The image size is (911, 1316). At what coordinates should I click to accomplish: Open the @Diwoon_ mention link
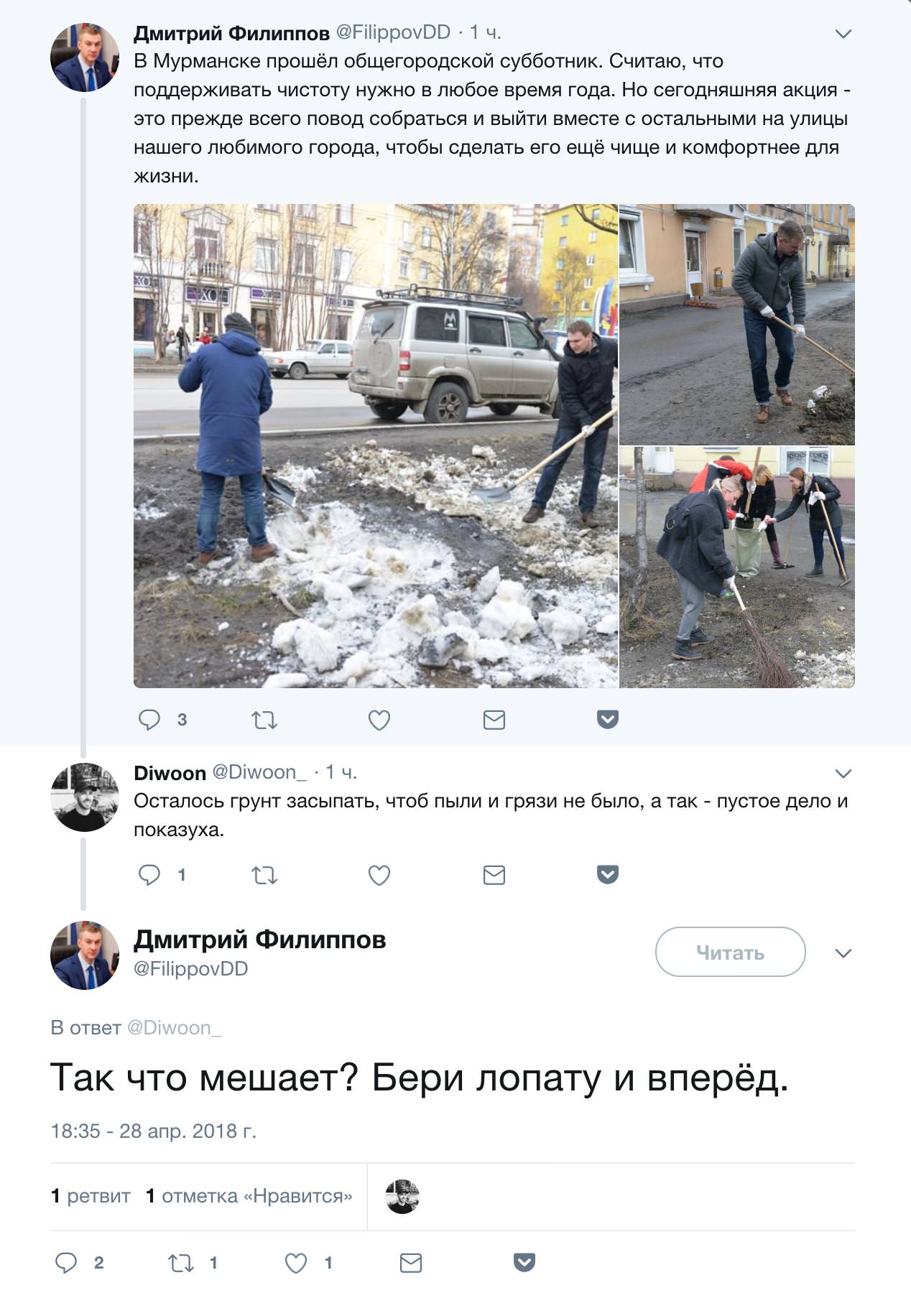(x=174, y=1027)
